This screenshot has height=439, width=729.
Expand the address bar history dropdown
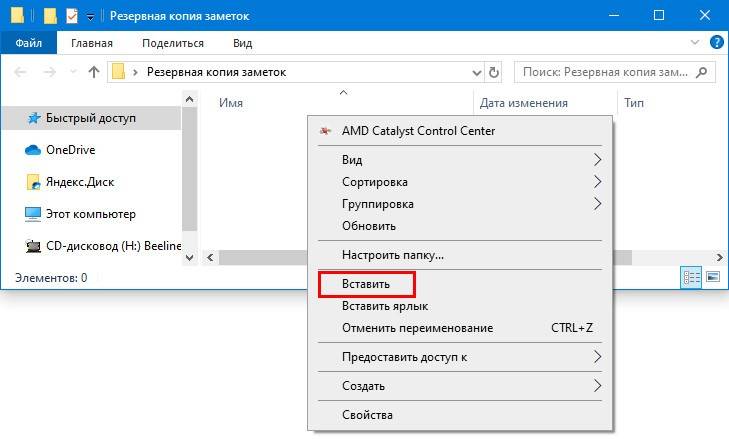(x=476, y=72)
